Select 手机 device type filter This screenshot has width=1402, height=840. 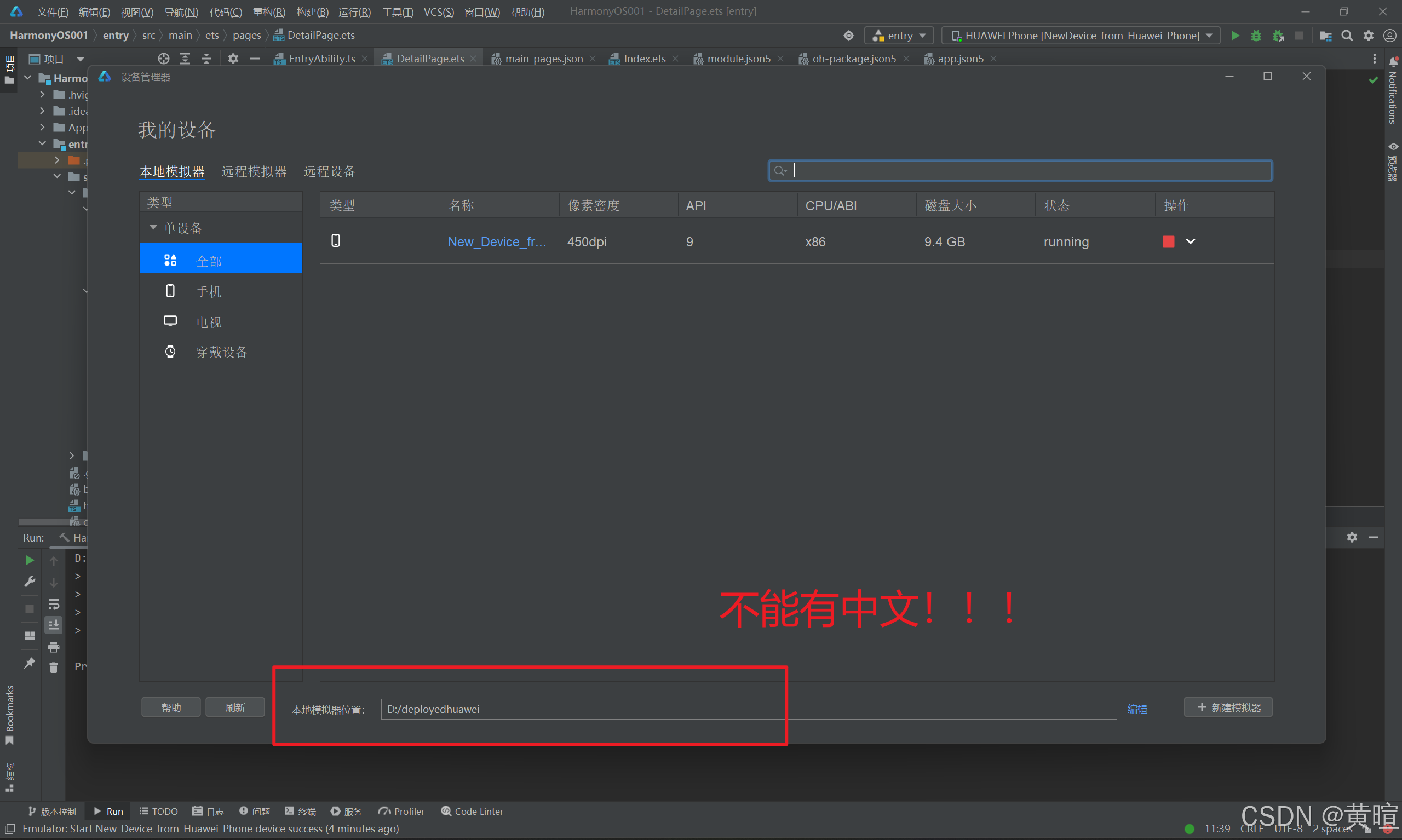(x=221, y=291)
